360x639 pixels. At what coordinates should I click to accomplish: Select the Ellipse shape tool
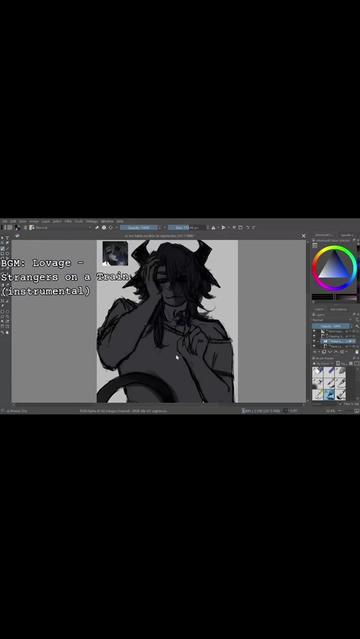[7, 253]
